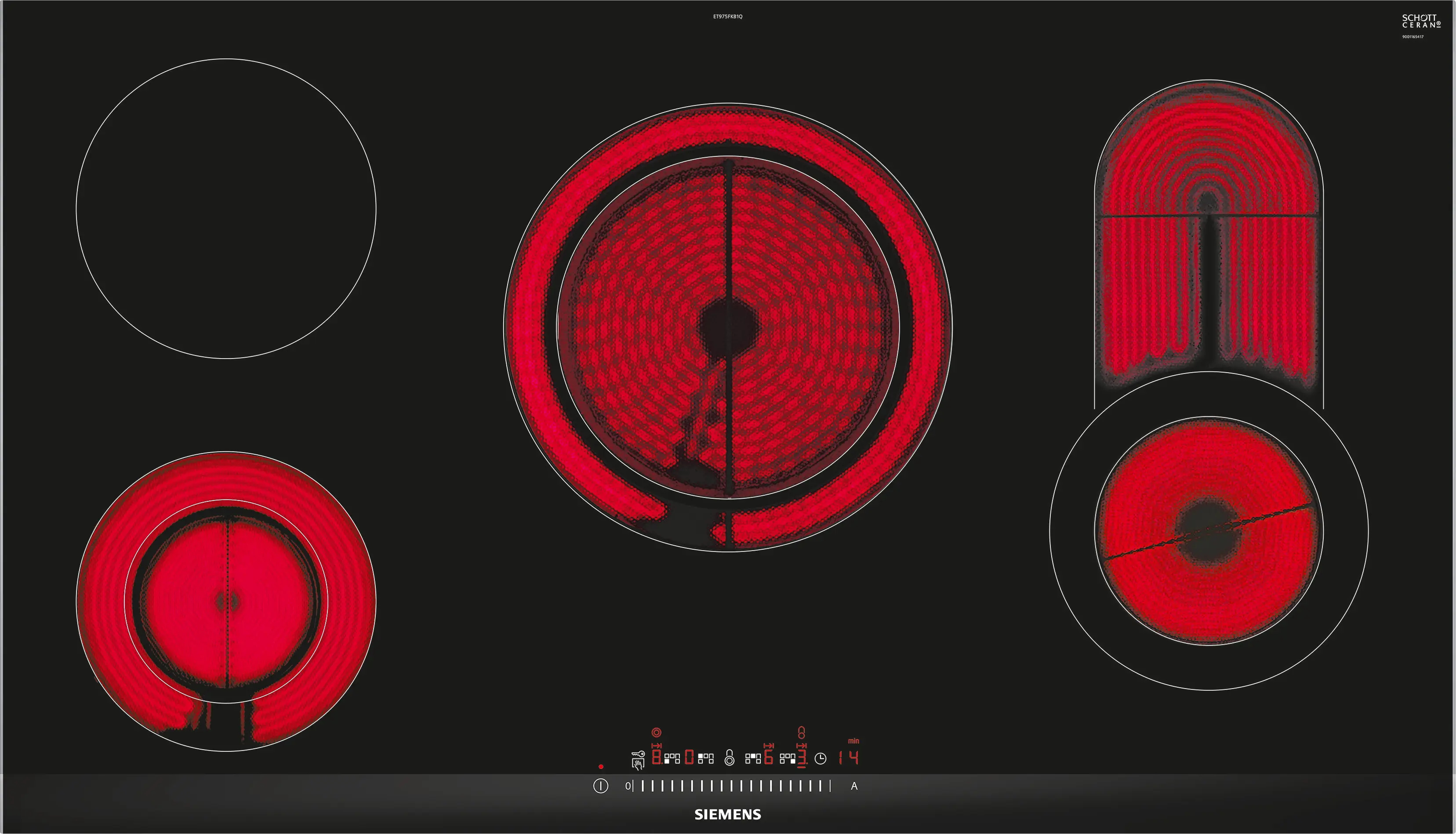Select the center hotplate selector squares

(x=753, y=758)
